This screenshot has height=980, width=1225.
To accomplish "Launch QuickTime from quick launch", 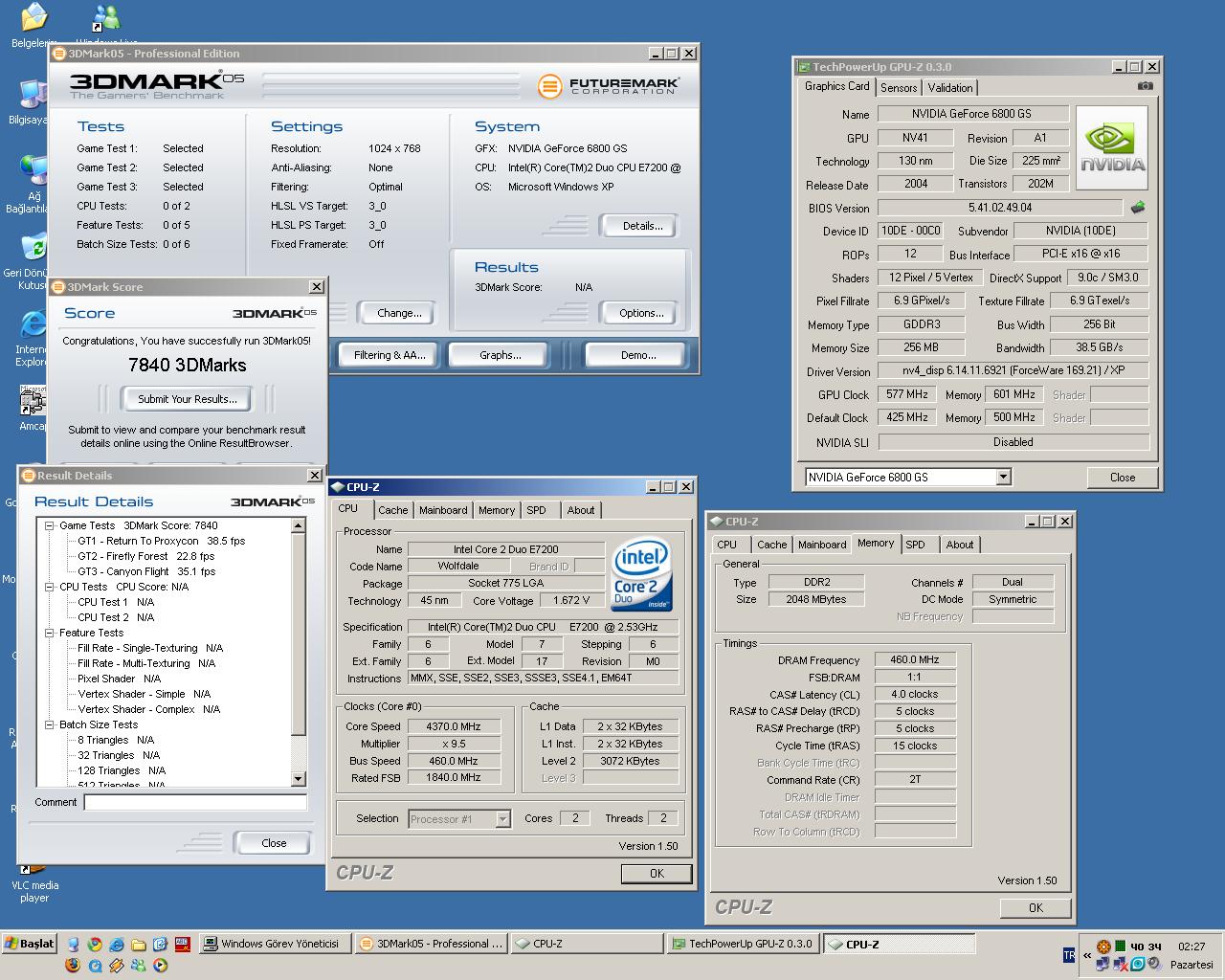I will coord(95,965).
